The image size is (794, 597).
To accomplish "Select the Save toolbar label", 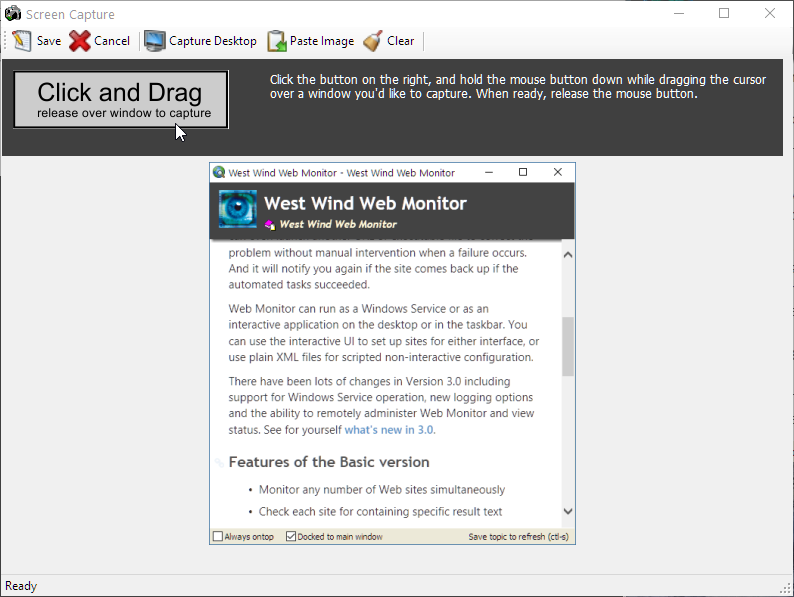I will click(49, 41).
